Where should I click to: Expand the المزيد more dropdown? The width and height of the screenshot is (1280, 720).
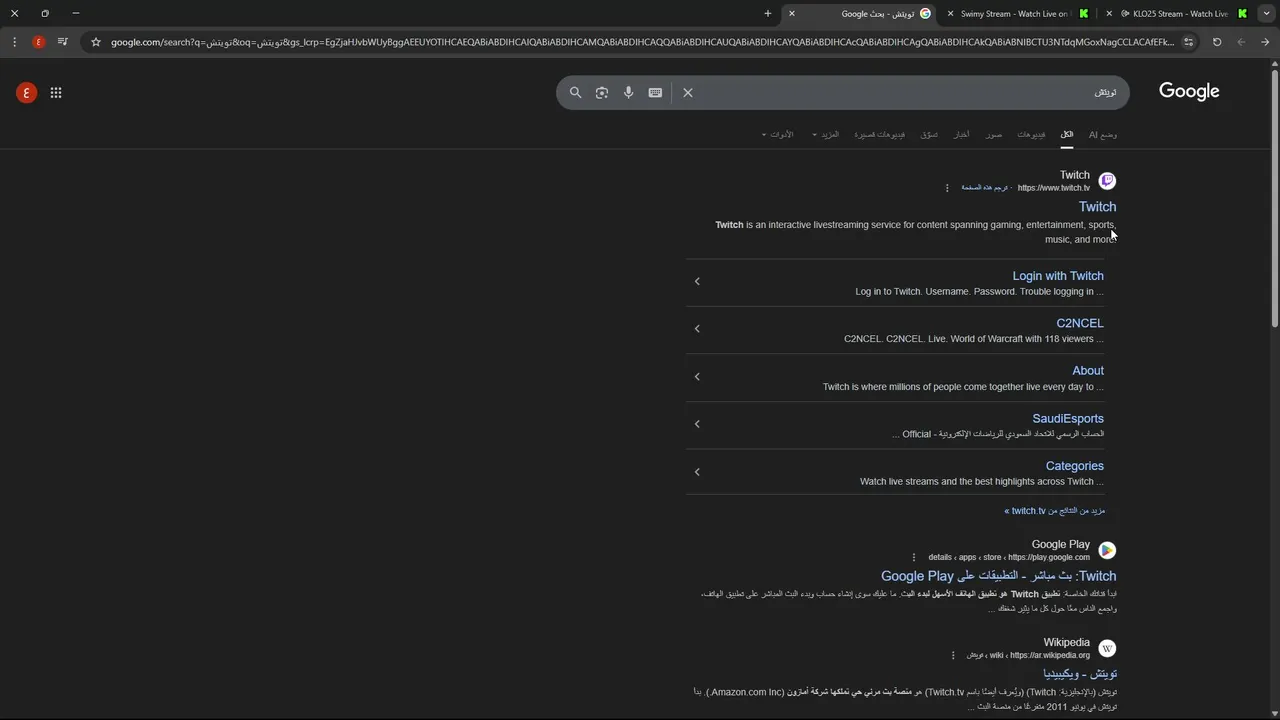tap(826, 134)
